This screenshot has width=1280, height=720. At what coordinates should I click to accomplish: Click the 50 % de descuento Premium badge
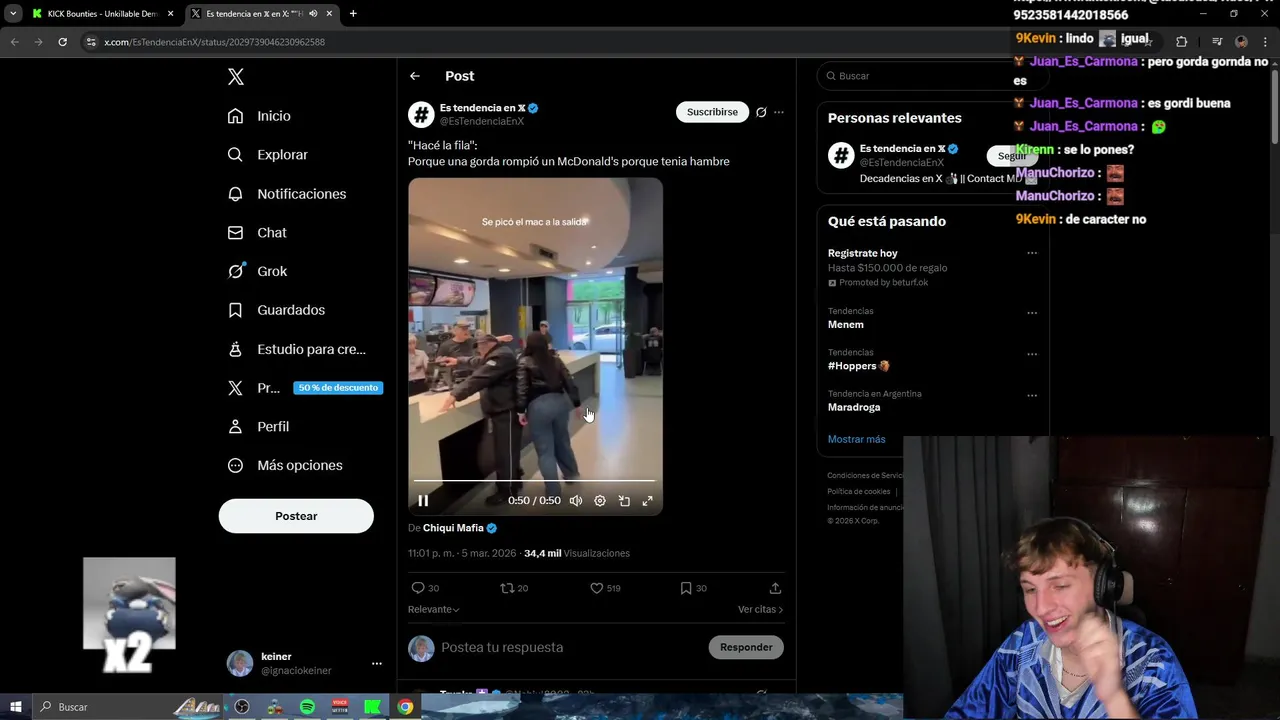coord(338,388)
